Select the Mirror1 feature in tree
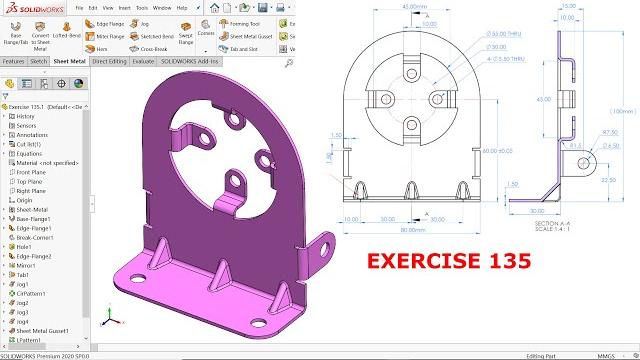Image resolution: width=640 pixels, height=360 pixels. [22, 266]
